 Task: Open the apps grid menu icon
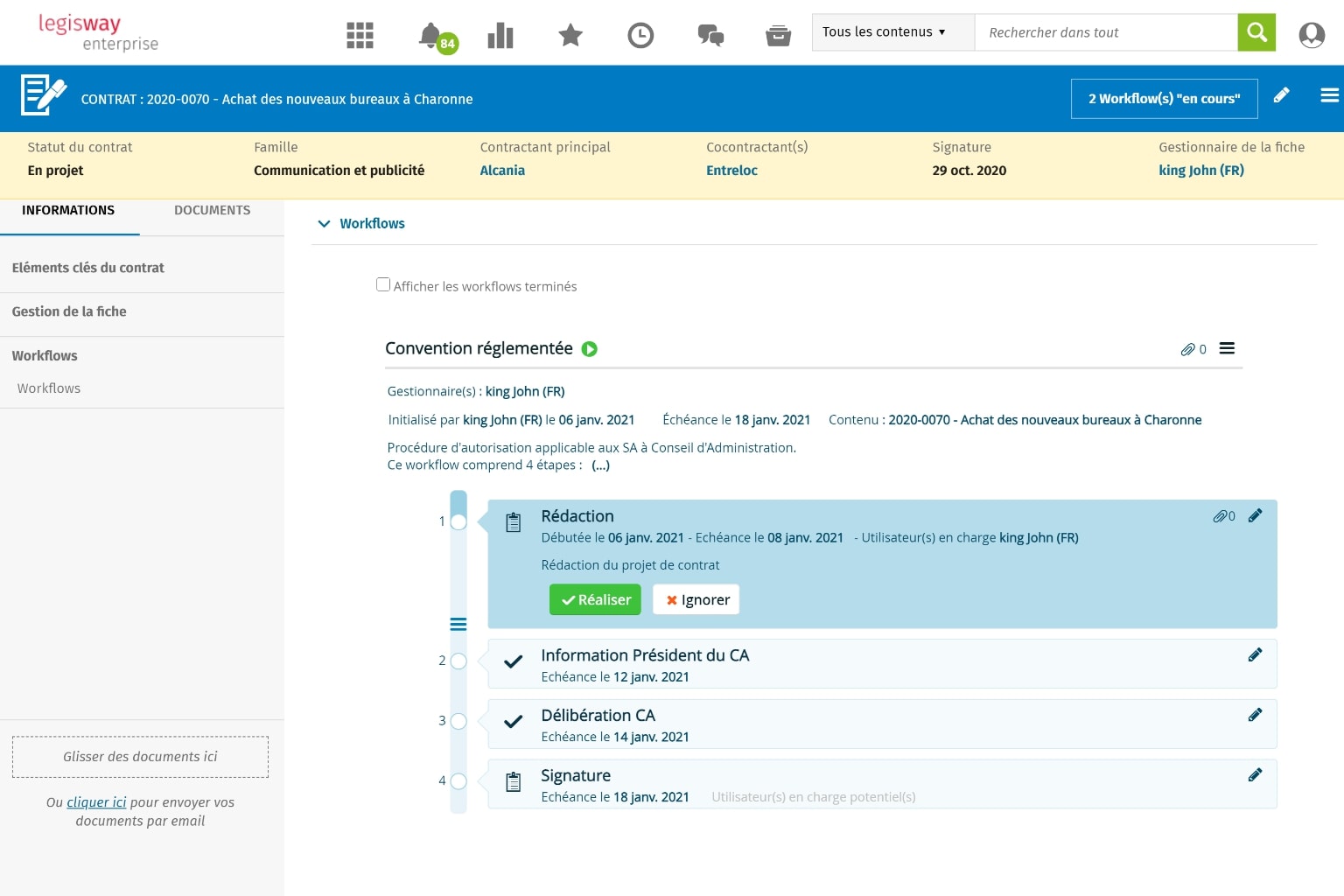[x=360, y=35]
